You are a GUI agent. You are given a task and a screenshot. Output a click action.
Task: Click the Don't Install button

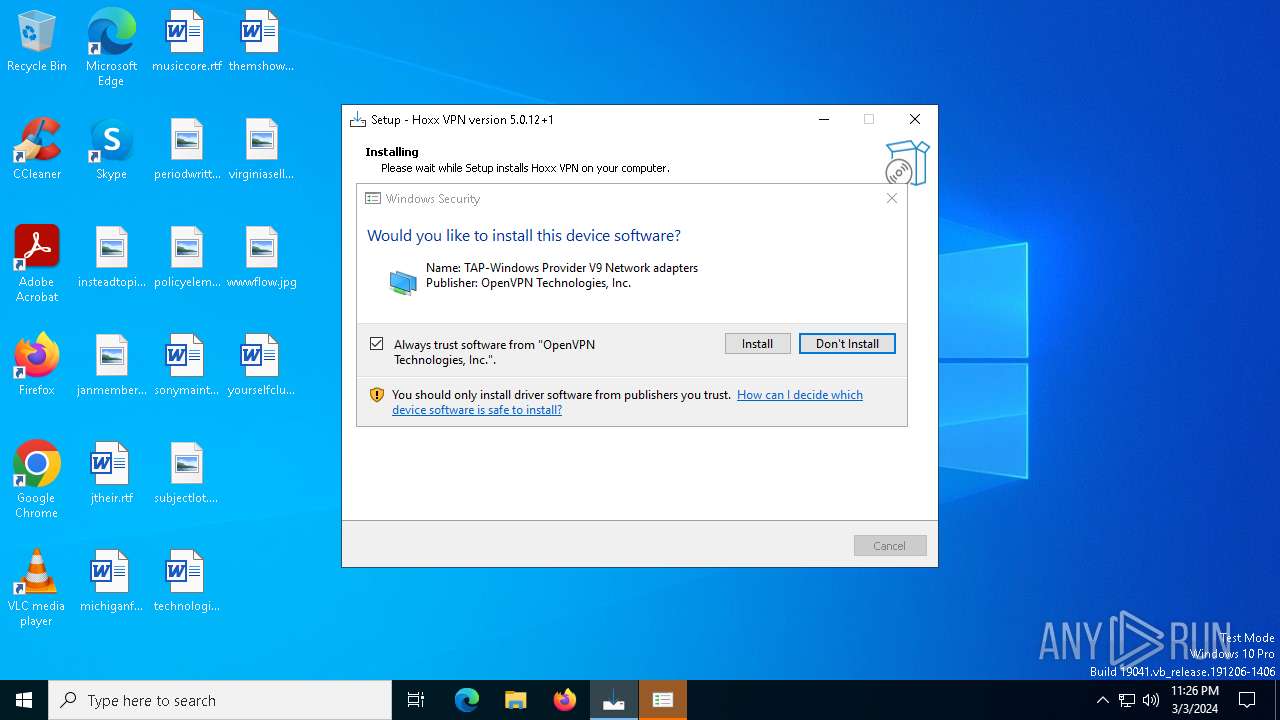coord(847,344)
